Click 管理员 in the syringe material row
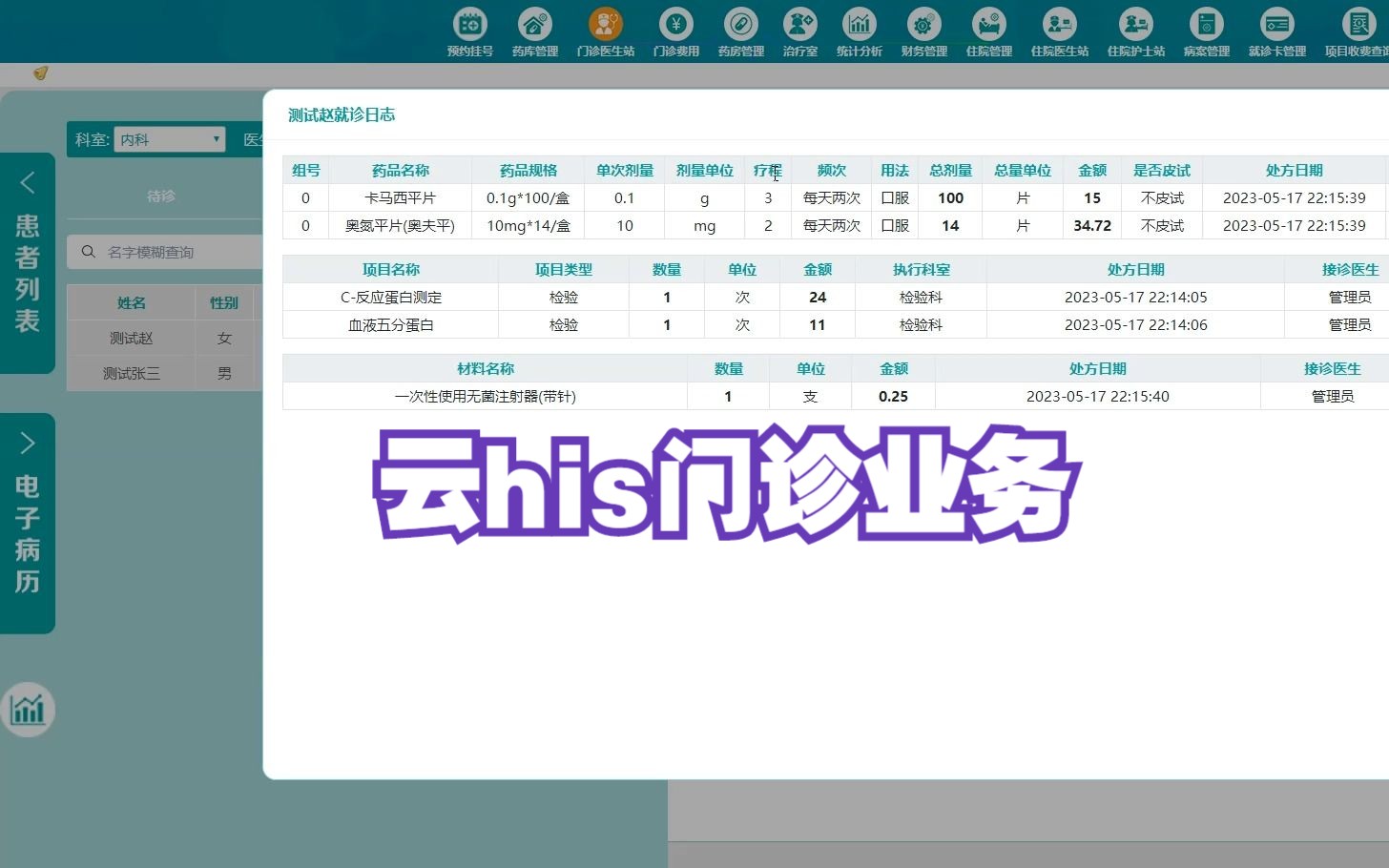Viewport: 1389px width, 868px height. [1333, 396]
